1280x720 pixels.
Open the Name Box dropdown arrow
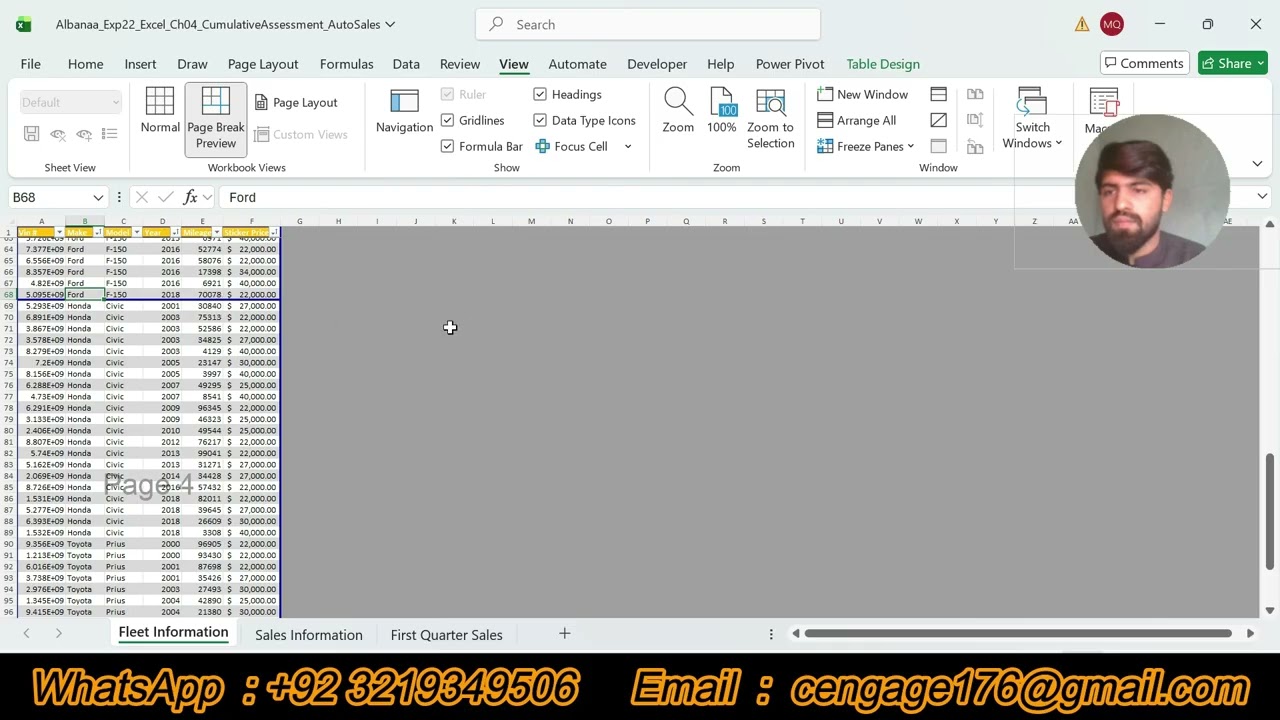click(98, 198)
